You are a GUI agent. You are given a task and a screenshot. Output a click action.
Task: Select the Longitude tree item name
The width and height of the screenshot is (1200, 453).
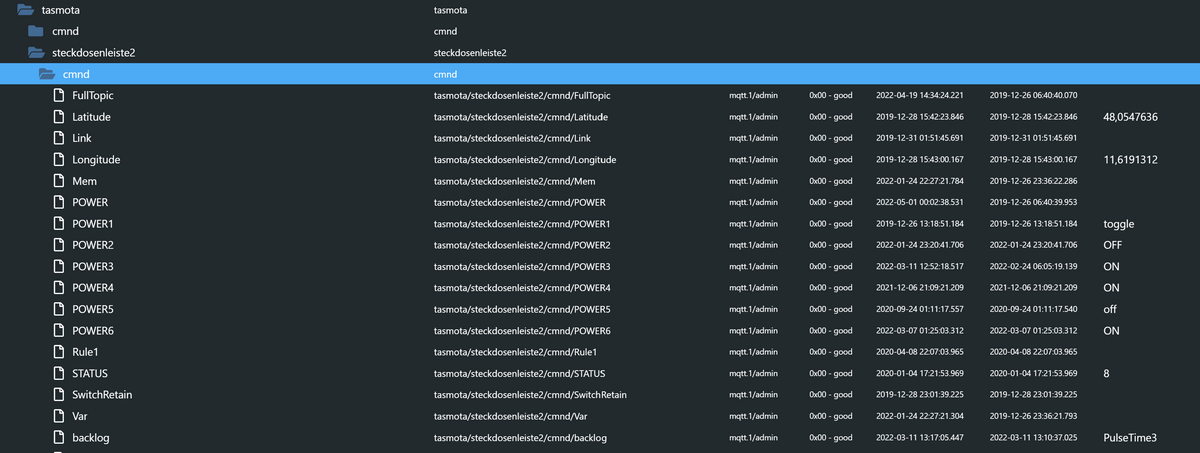96,159
